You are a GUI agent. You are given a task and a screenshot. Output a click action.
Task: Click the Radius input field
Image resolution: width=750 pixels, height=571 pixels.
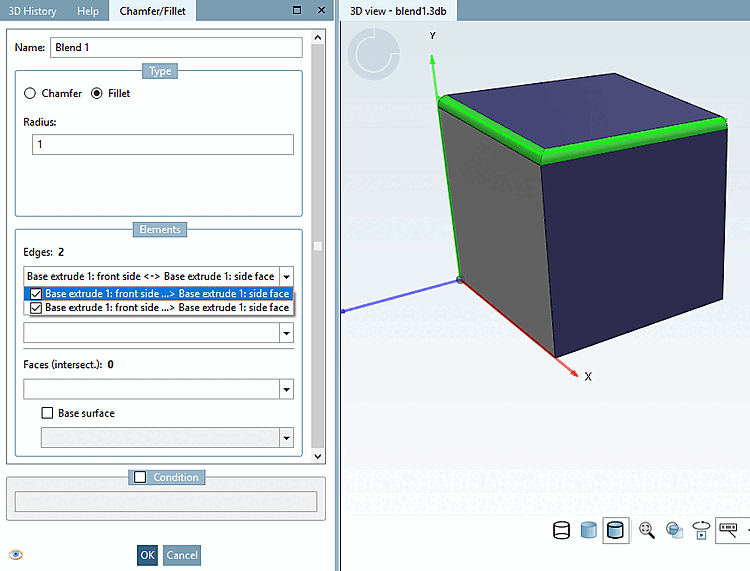pos(163,144)
